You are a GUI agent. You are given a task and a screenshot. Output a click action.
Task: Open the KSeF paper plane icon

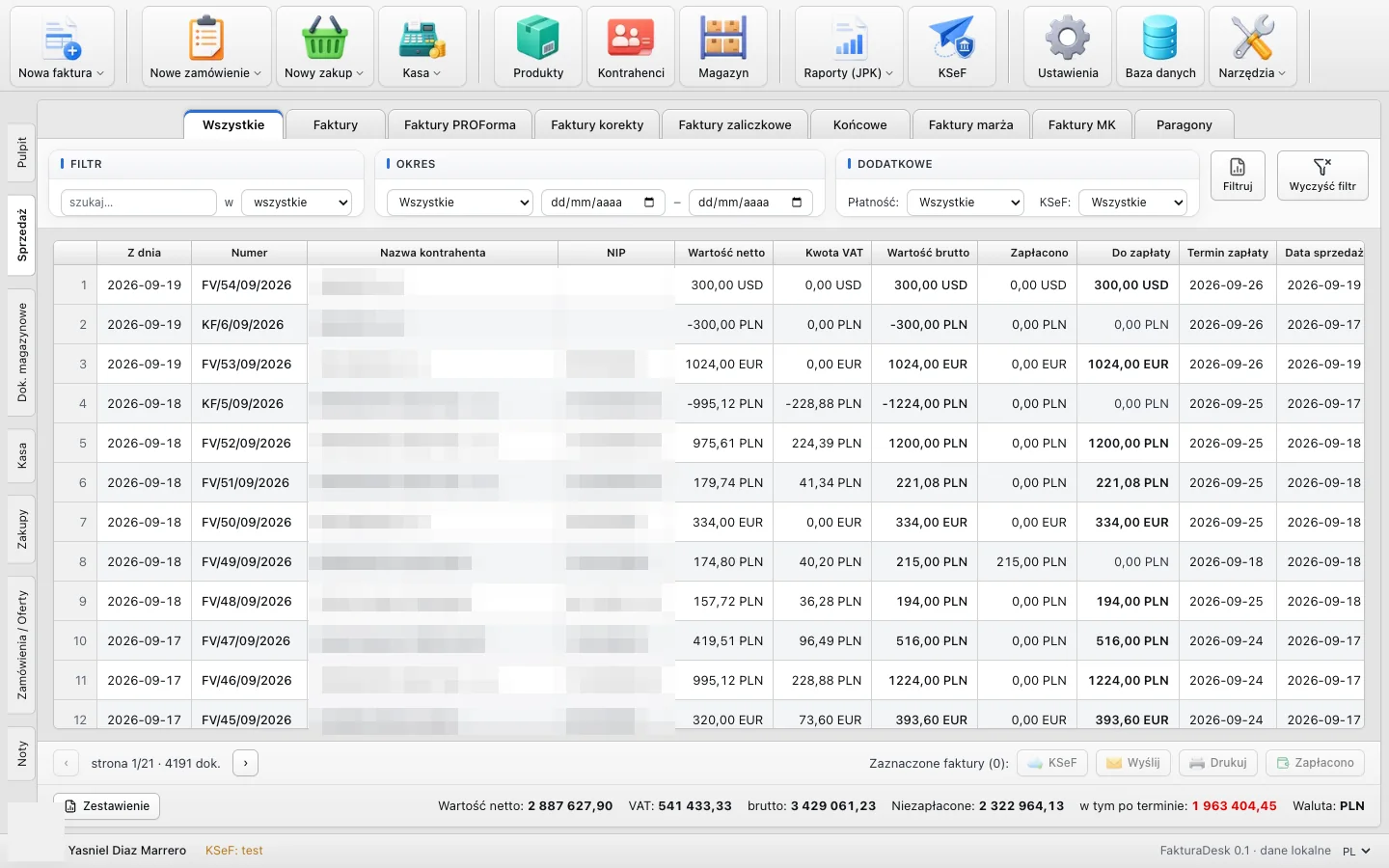click(x=952, y=46)
